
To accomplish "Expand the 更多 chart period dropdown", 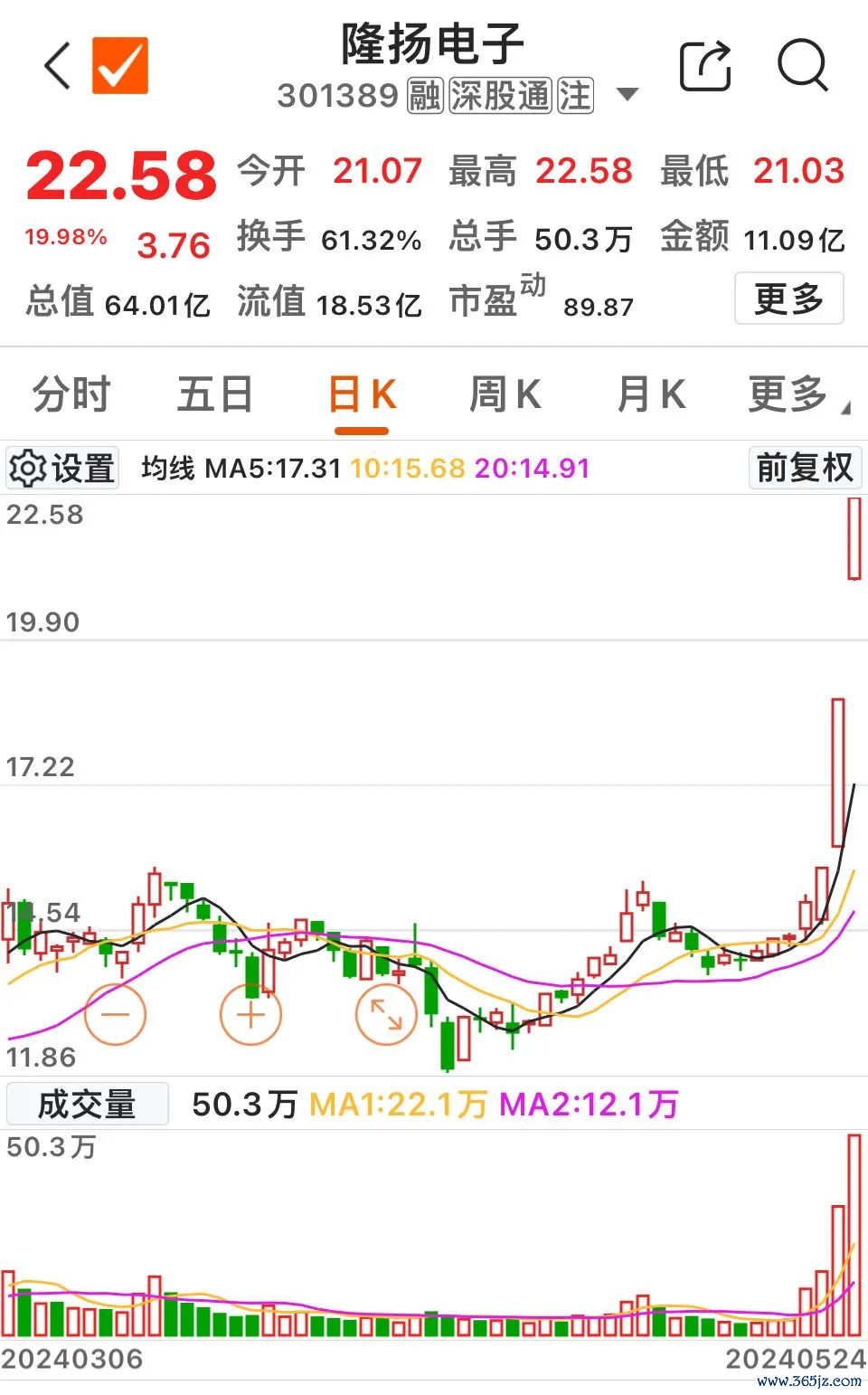I will click(794, 394).
